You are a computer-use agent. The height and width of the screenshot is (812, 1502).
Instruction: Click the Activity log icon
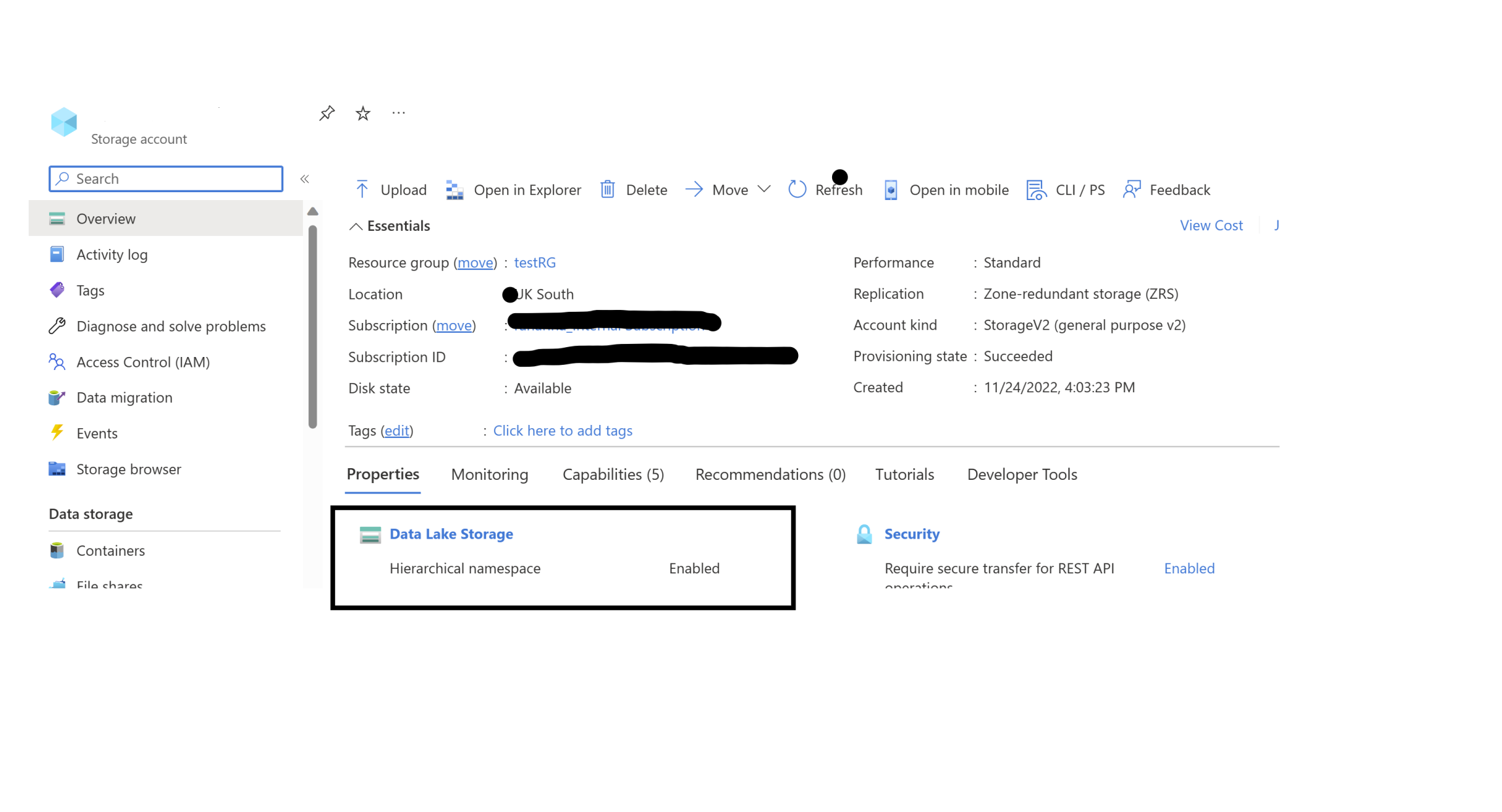[57, 254]
